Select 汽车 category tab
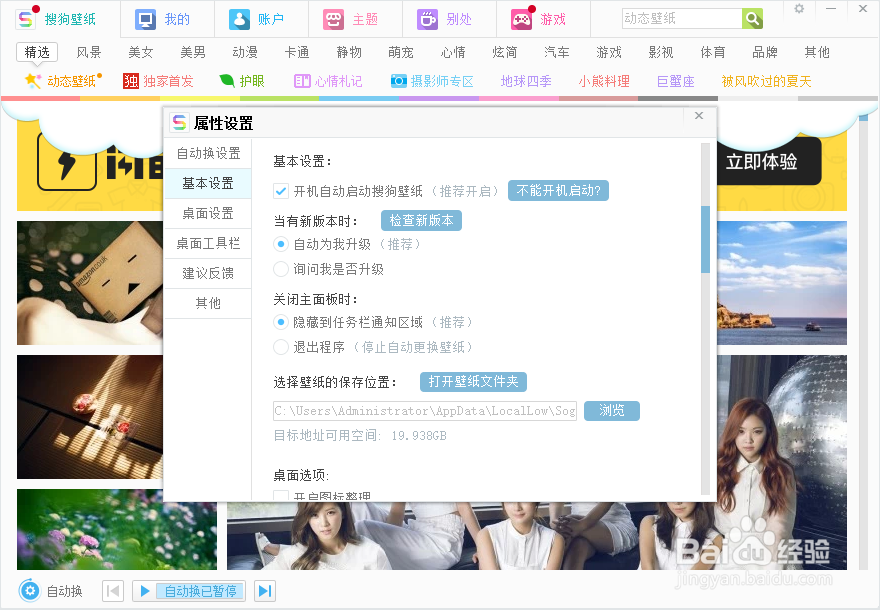Image resolution: width=880 pixels, height=610 pixels. coord(557,52)
